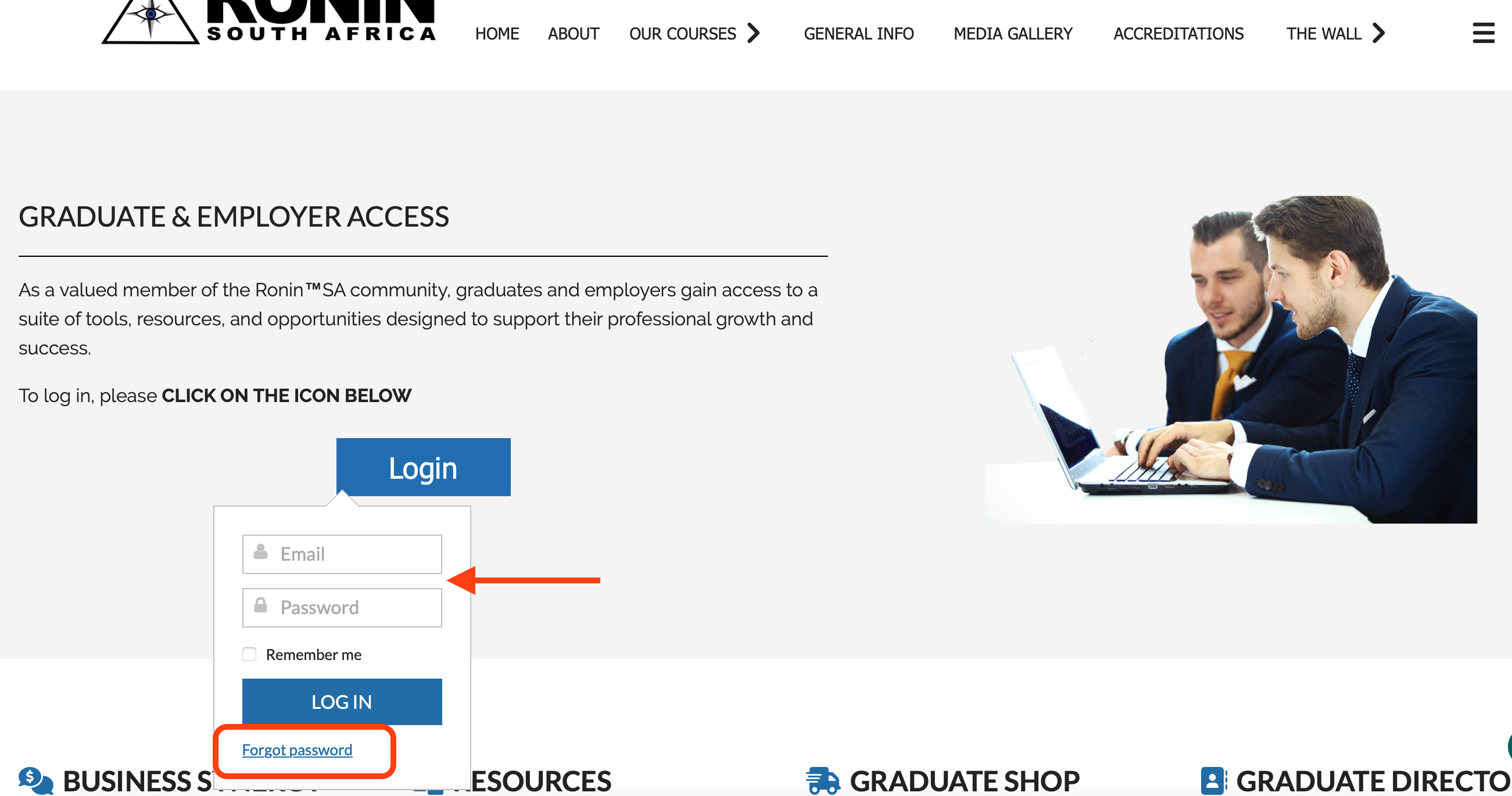Open the Accreditations menu item
This screenshot has width=1512, height=796.
1178,34
